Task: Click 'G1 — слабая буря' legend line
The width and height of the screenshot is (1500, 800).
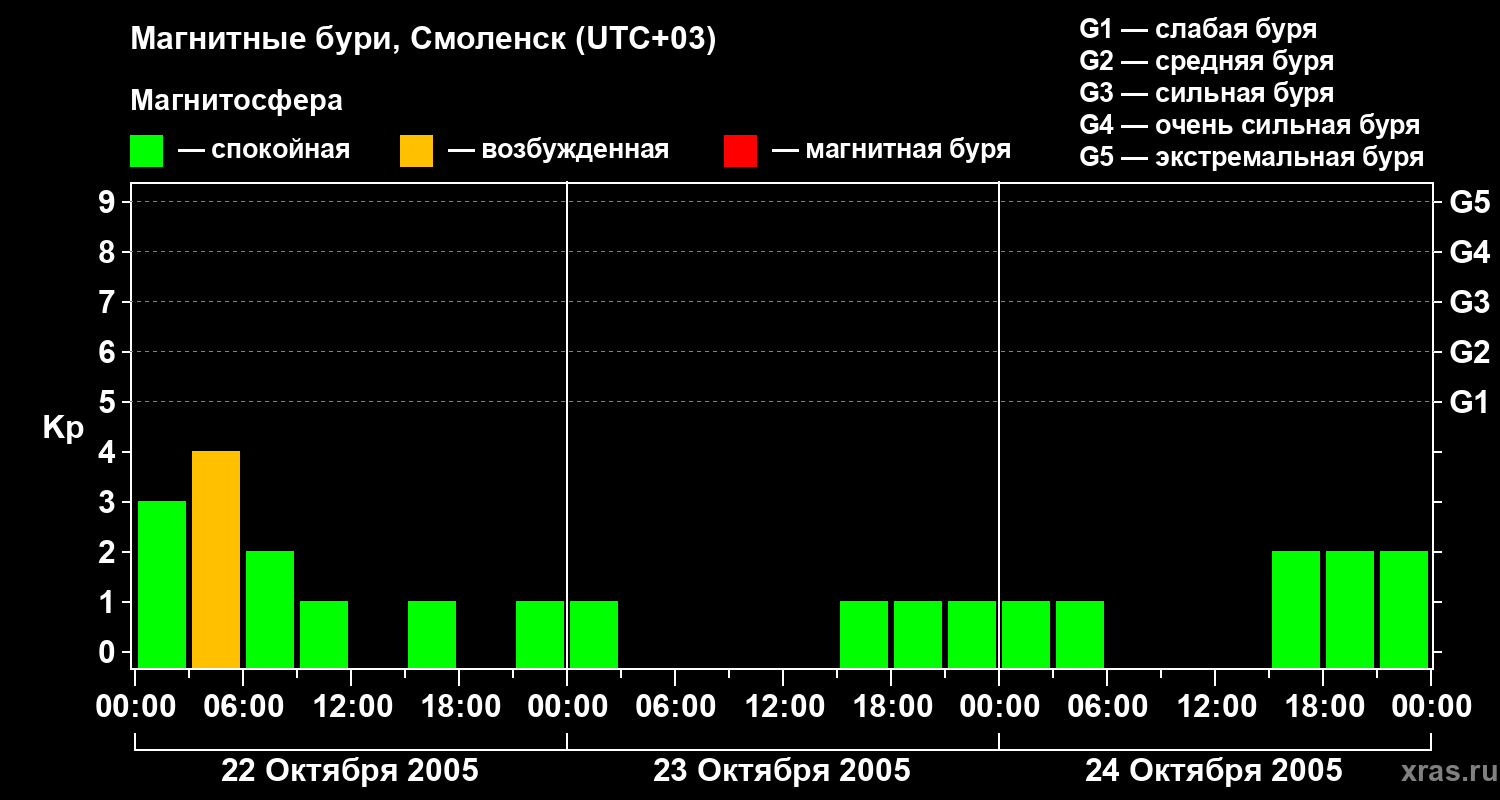Action: point(1198,29)
